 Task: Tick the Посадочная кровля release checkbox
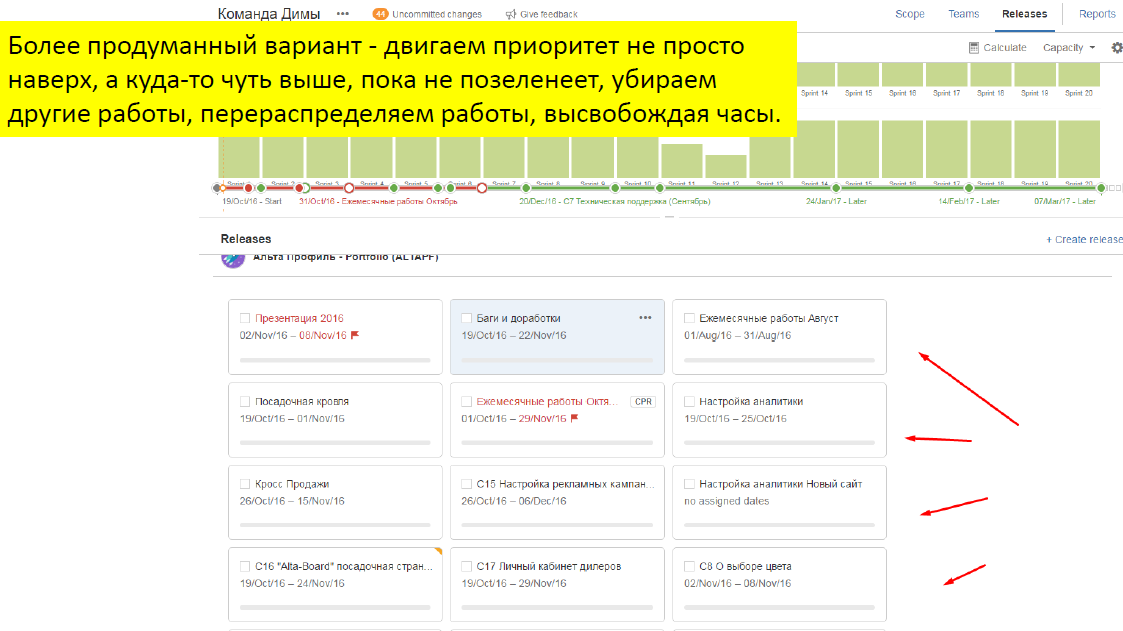245,401
